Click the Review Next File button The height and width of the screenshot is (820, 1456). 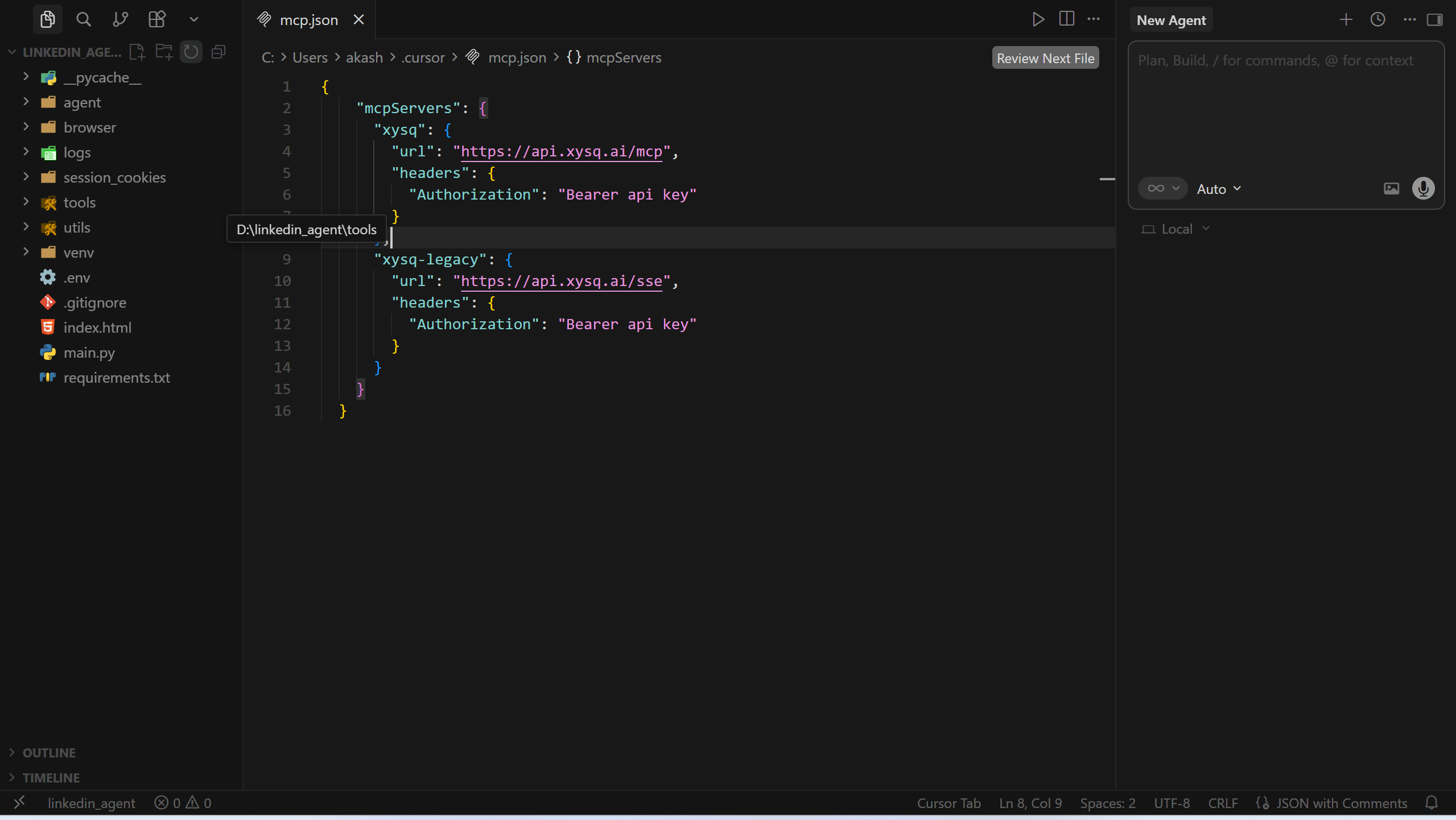click(1045, 58)
